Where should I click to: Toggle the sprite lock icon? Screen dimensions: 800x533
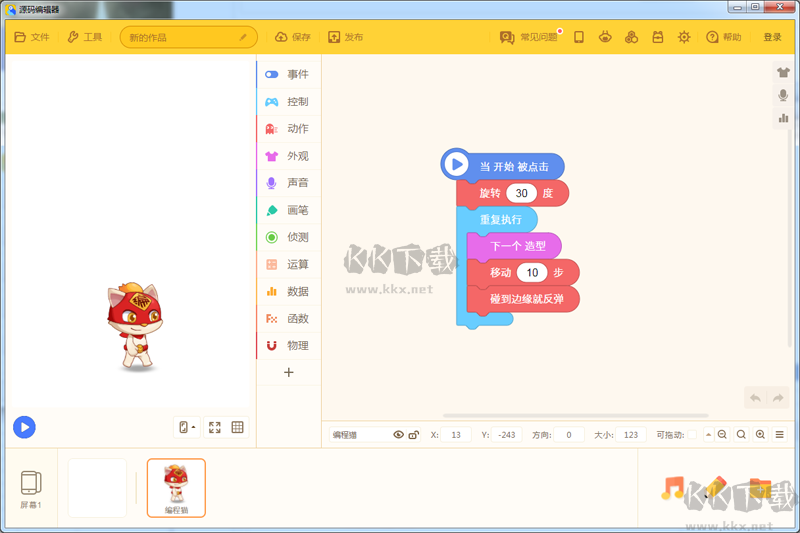[414, 435]
